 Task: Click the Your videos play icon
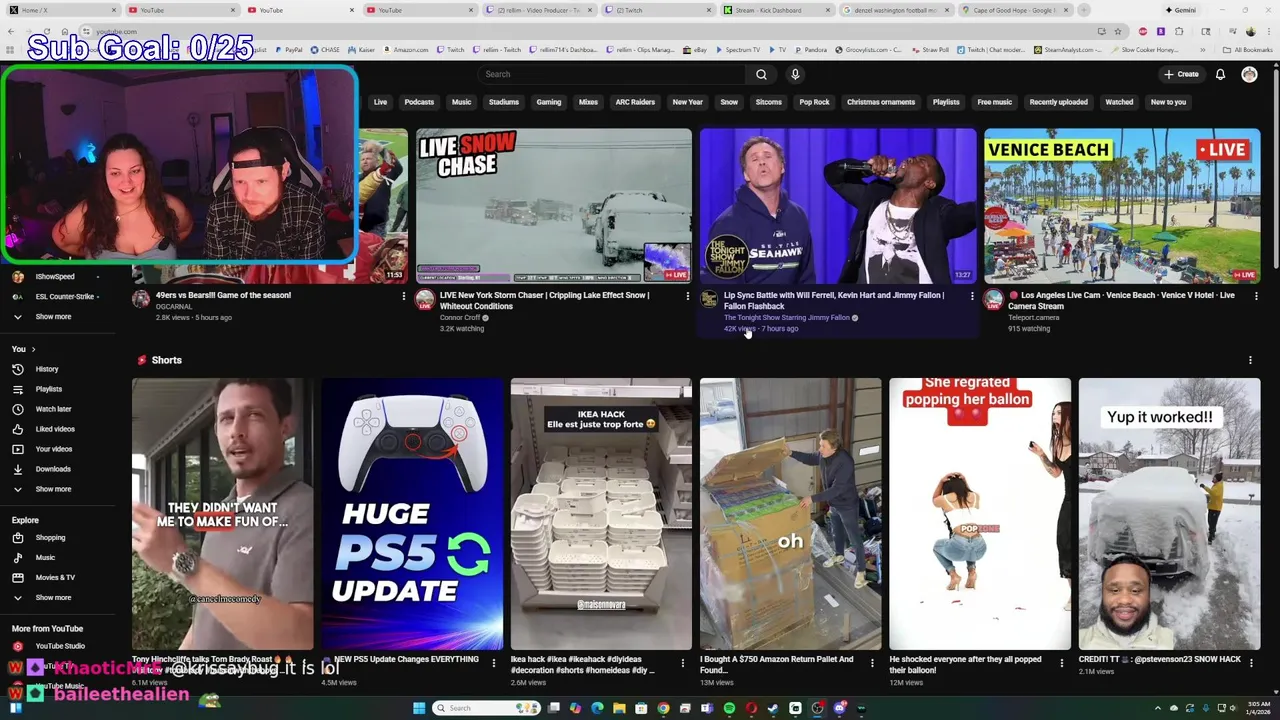(17, 449)
